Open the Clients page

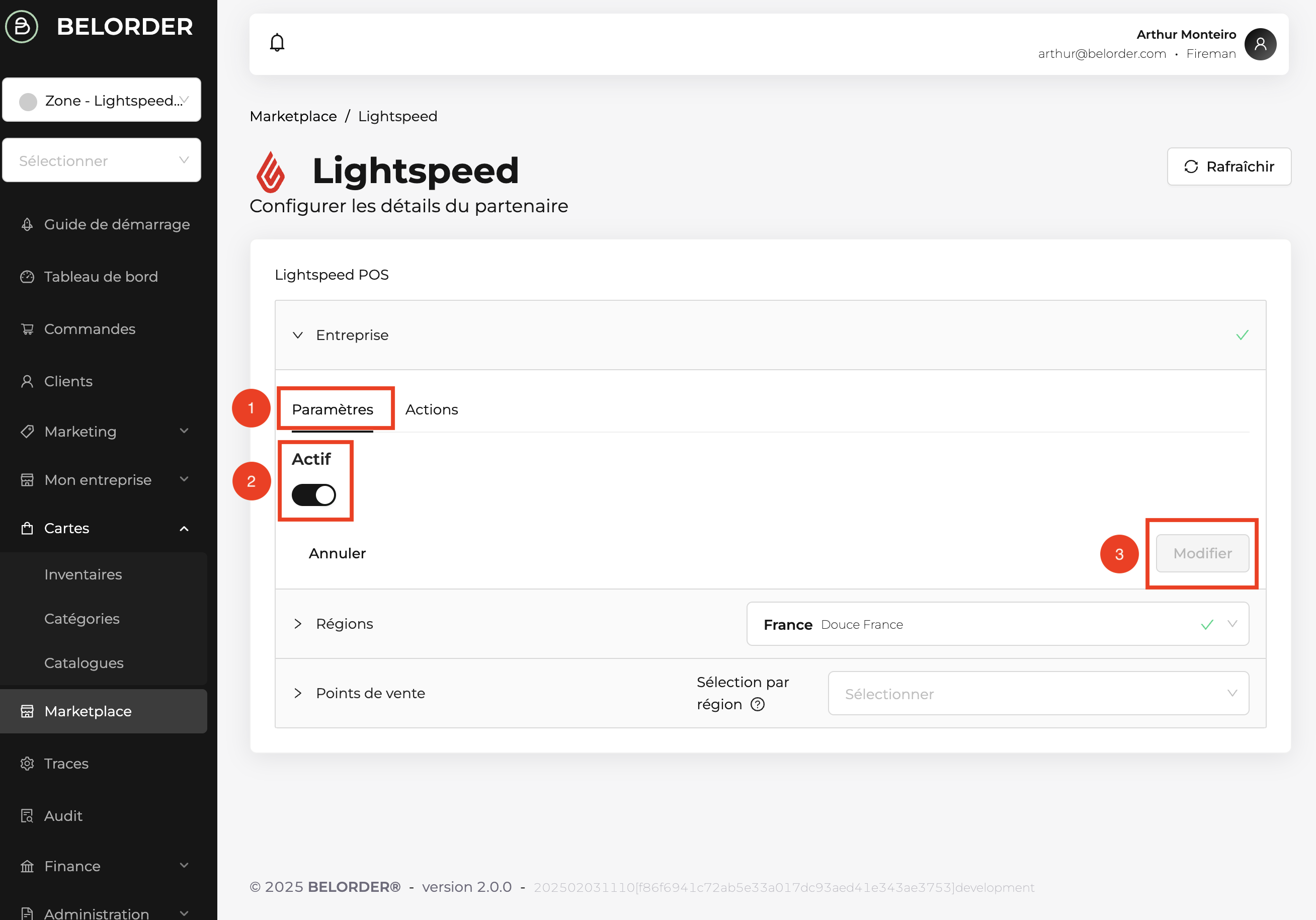[104, 381]
